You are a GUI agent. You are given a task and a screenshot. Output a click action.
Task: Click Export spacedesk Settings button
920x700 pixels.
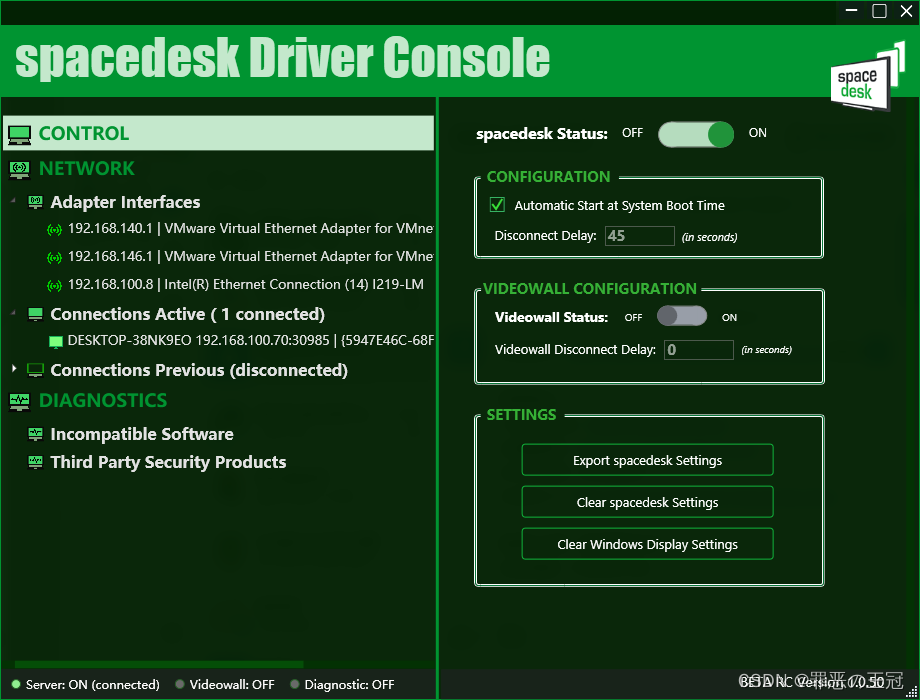click(x=647, y=460)
